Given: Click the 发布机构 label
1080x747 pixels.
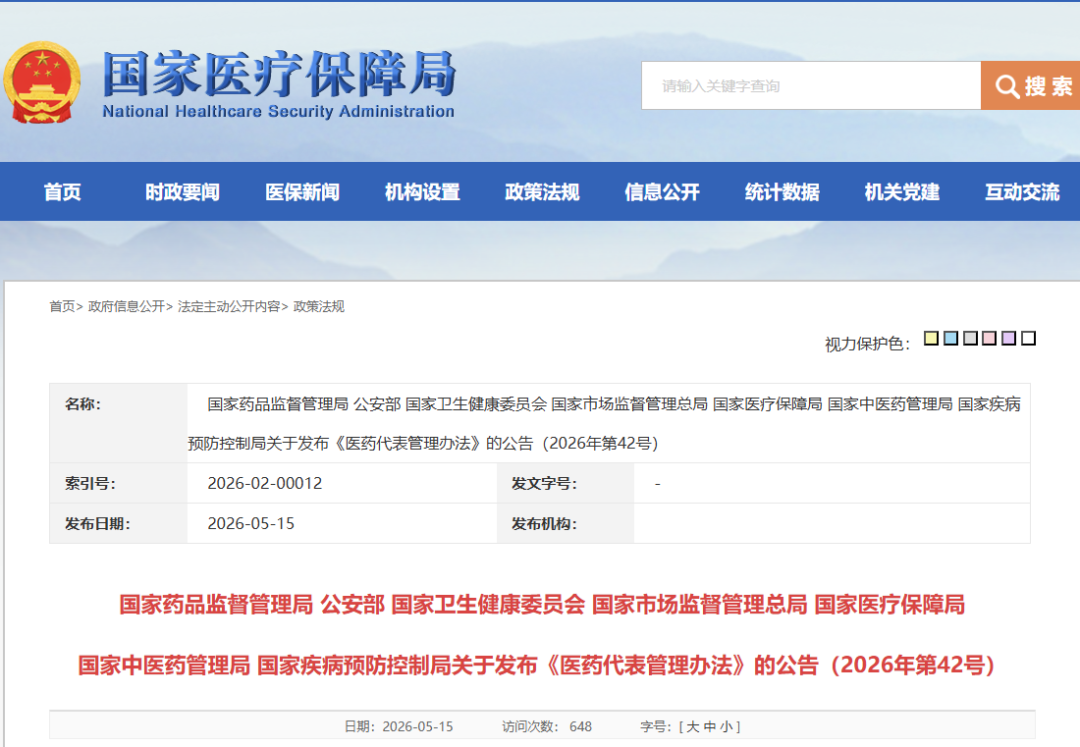Looking at the screenshot, I should 543,524.
